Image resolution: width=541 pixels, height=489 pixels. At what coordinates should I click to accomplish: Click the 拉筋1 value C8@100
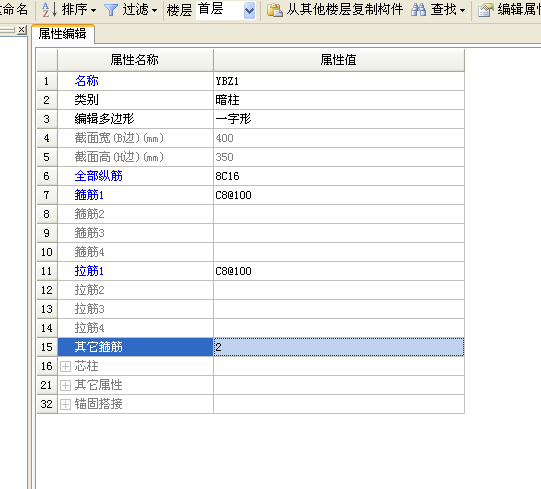click(339, 271)
